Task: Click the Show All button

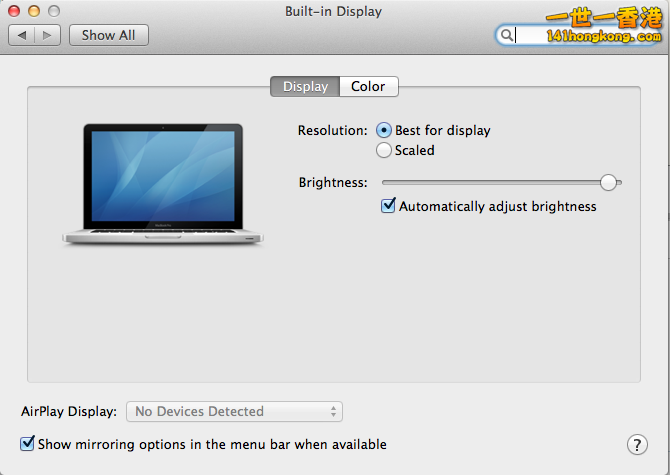Action: coord(109,35)
